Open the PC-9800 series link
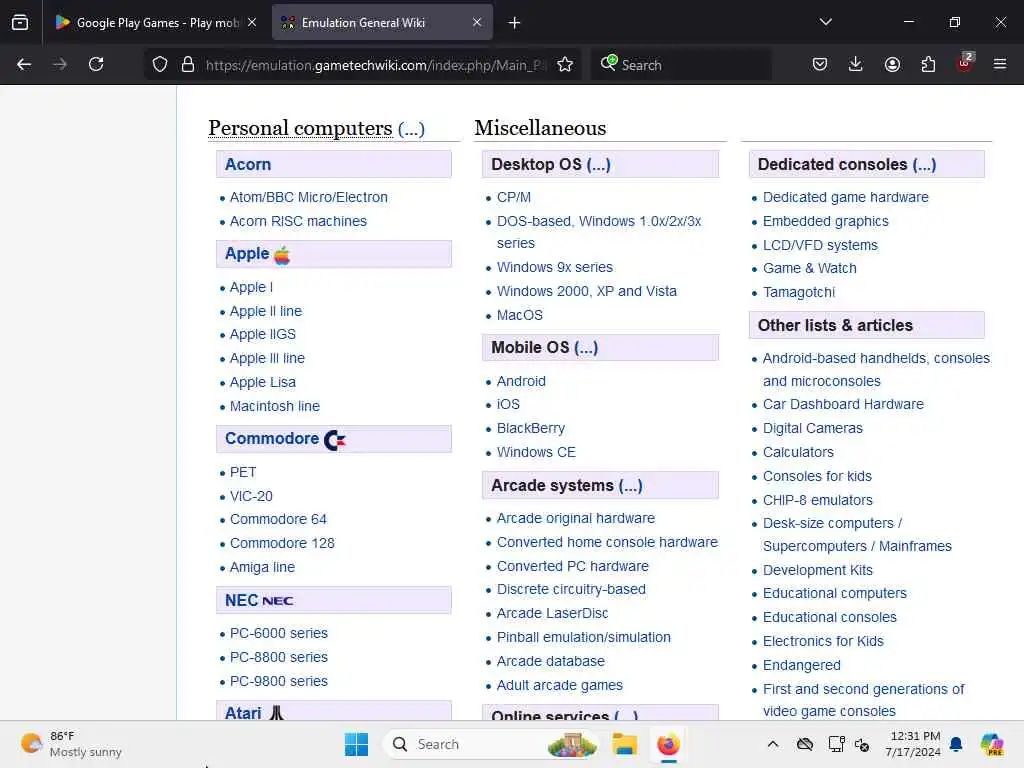 [279, 681]
